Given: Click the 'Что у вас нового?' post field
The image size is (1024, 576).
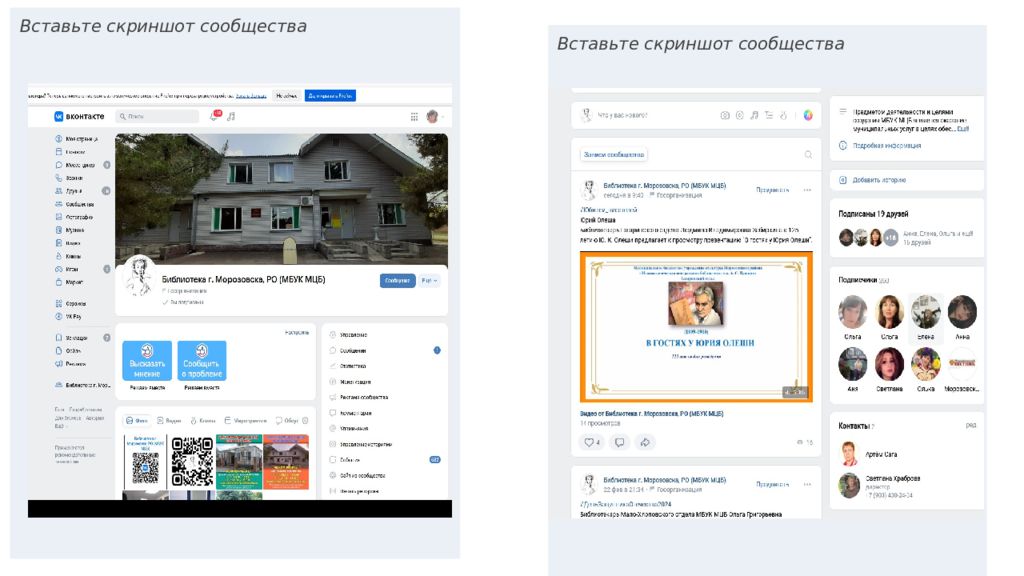Looking at the screenshot, I should pos(622,115).
